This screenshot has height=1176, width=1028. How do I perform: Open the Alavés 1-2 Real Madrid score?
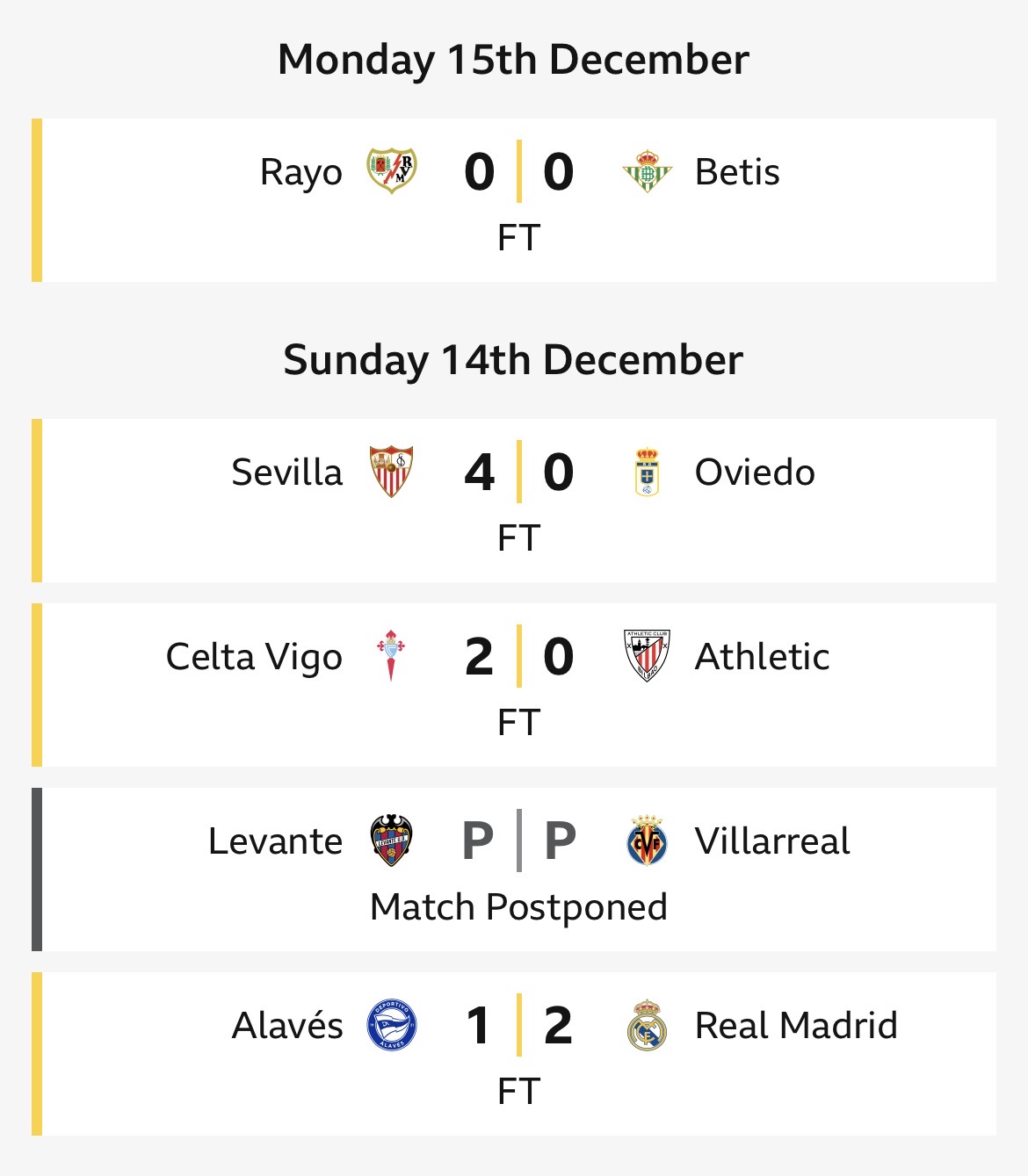(518, 1025)
